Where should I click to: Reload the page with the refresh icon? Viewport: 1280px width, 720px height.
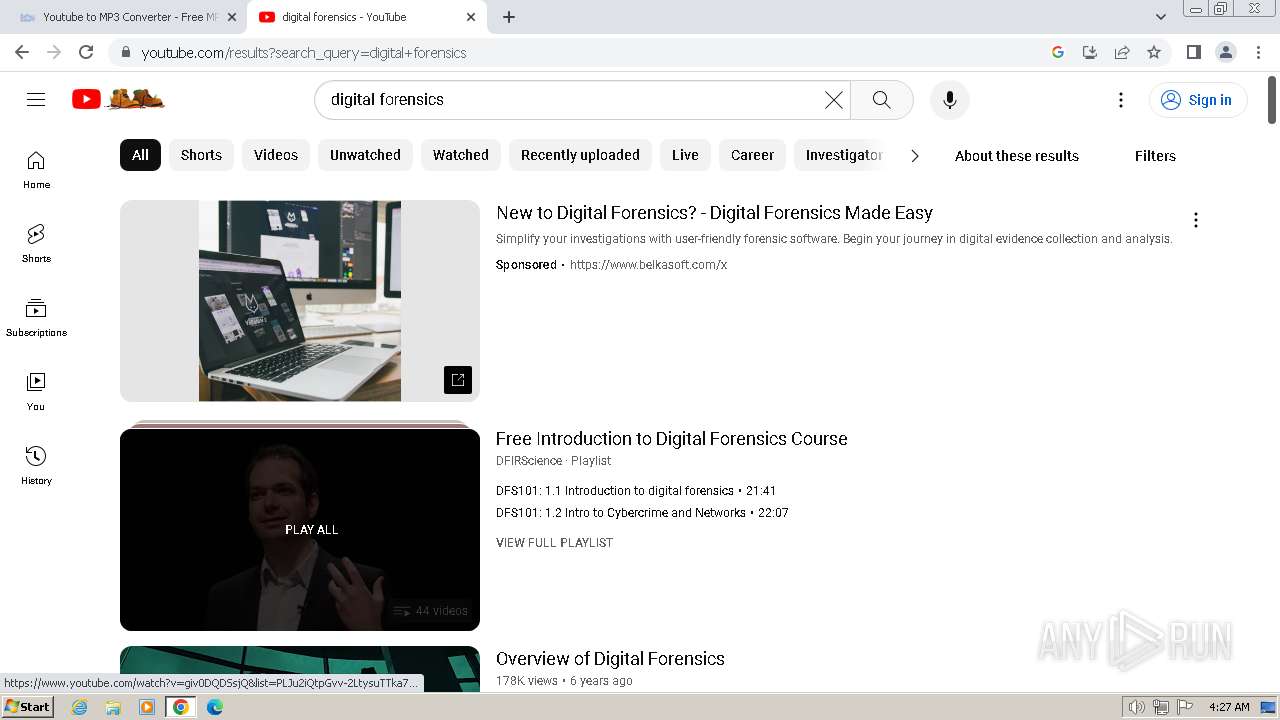click(86, 53)
